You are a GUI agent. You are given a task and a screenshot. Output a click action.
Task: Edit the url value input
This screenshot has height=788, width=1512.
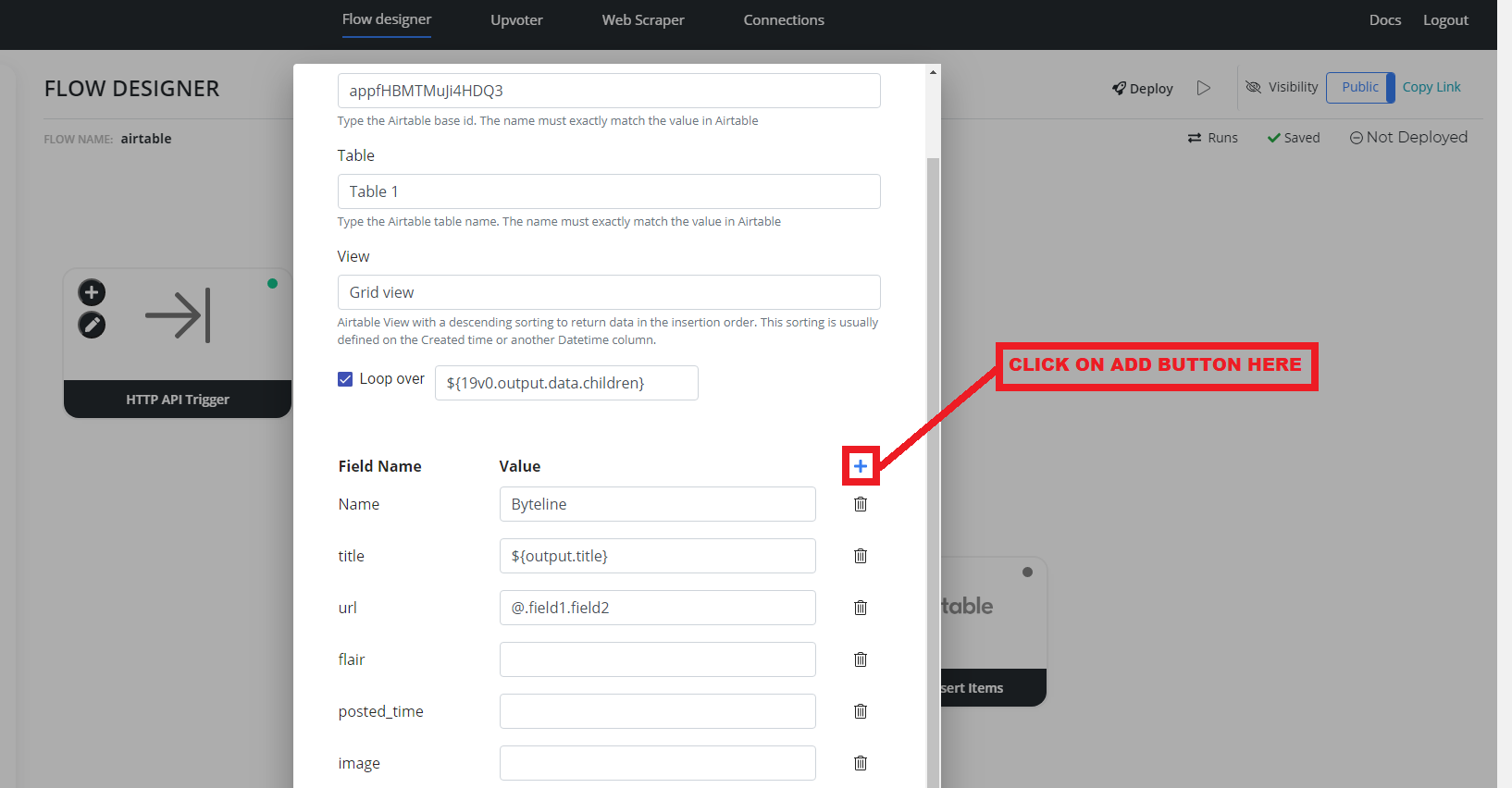point(658,608)
